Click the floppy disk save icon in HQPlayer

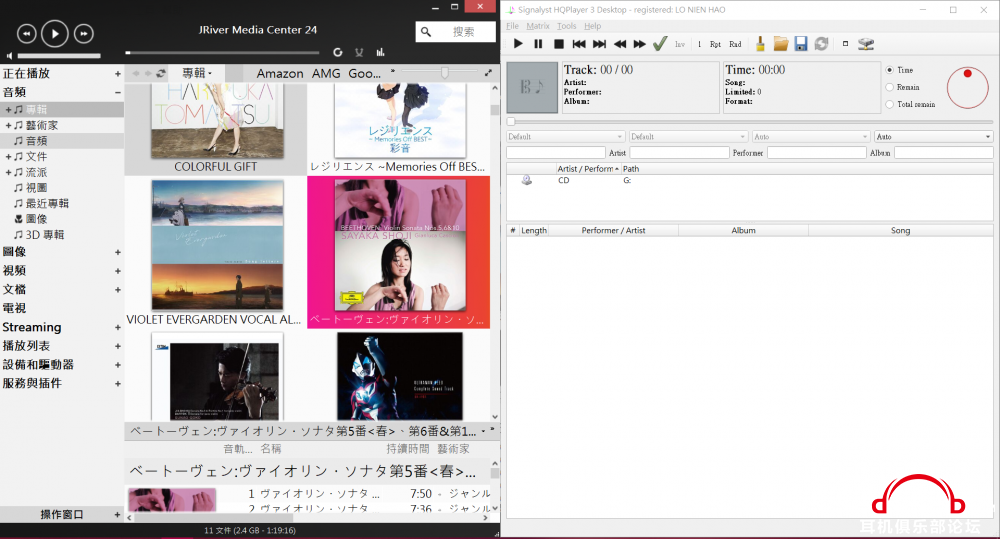801,43
